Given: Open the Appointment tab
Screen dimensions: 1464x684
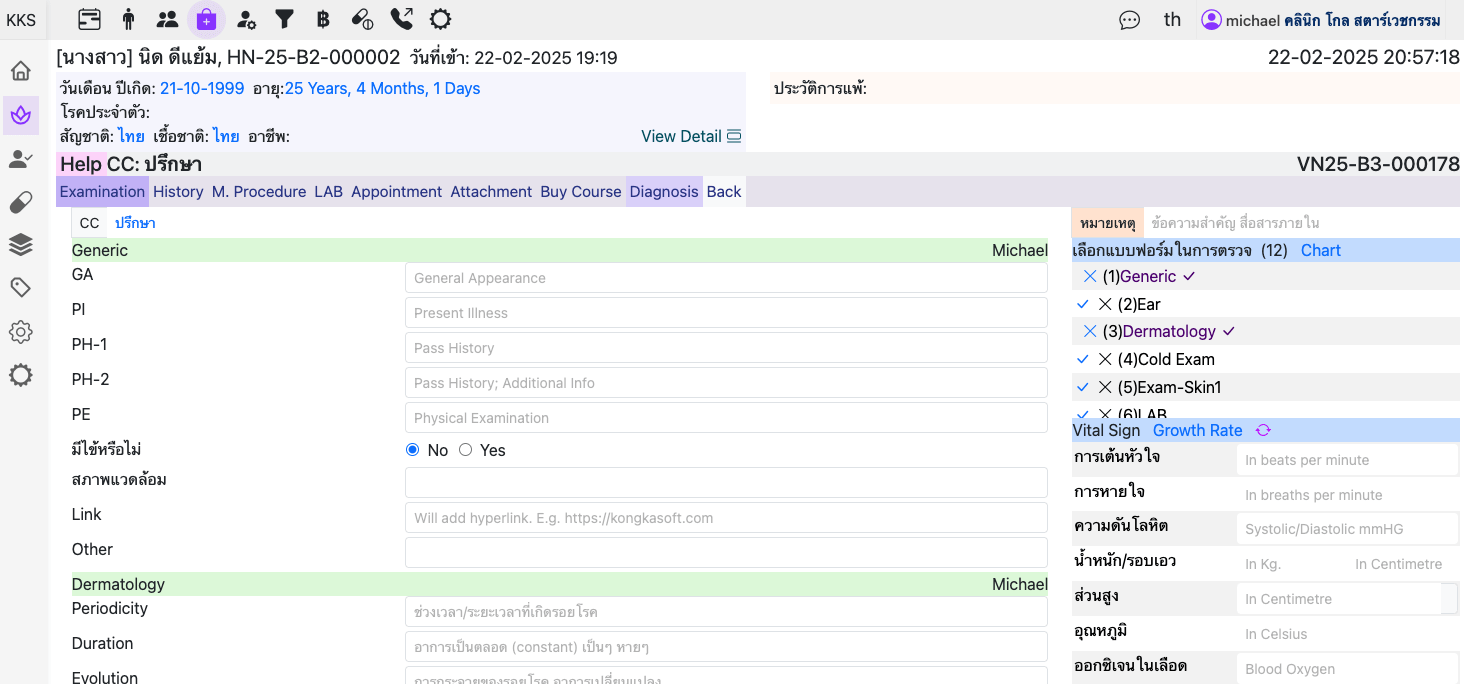Looking at the screenshot, I should click(396, 192).
